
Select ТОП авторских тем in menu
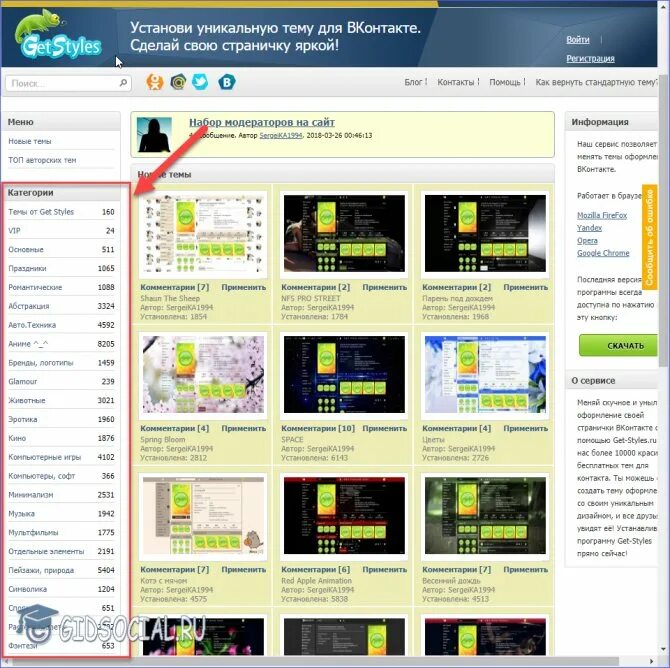[42, 160]
